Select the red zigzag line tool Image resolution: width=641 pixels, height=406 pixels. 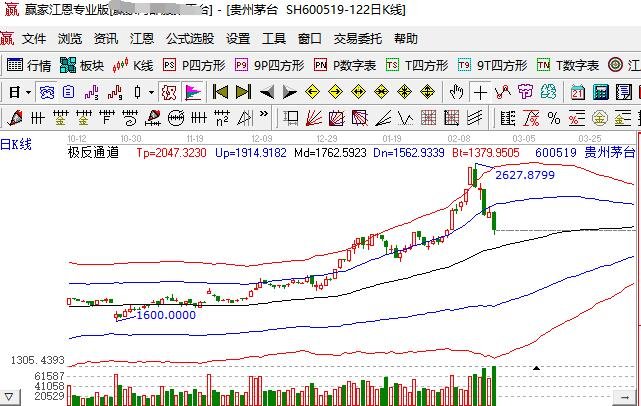tap(502, 92)
